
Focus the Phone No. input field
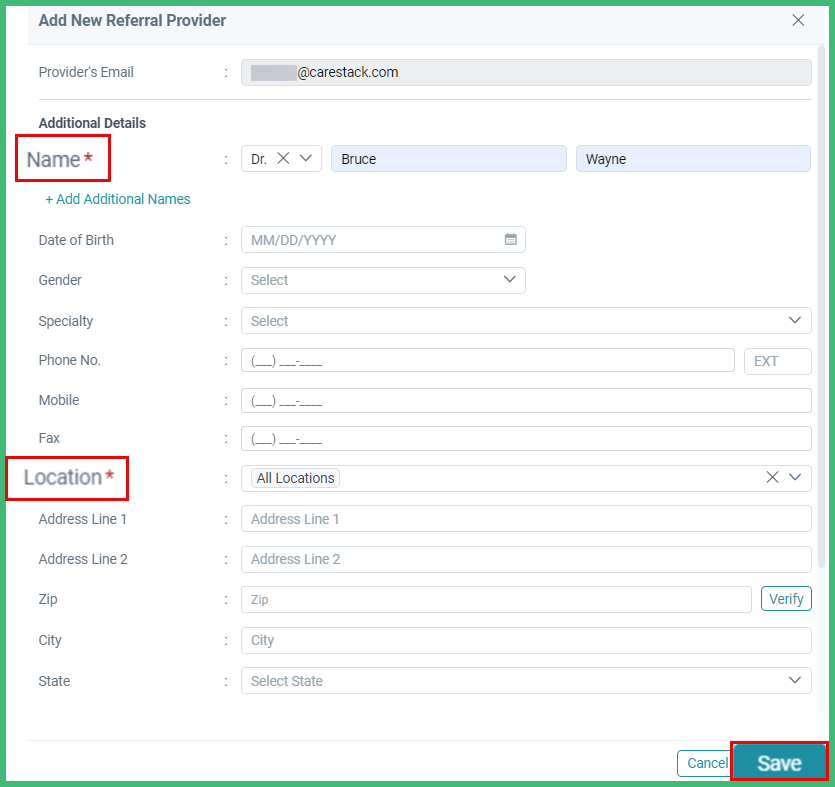(487, 361)
